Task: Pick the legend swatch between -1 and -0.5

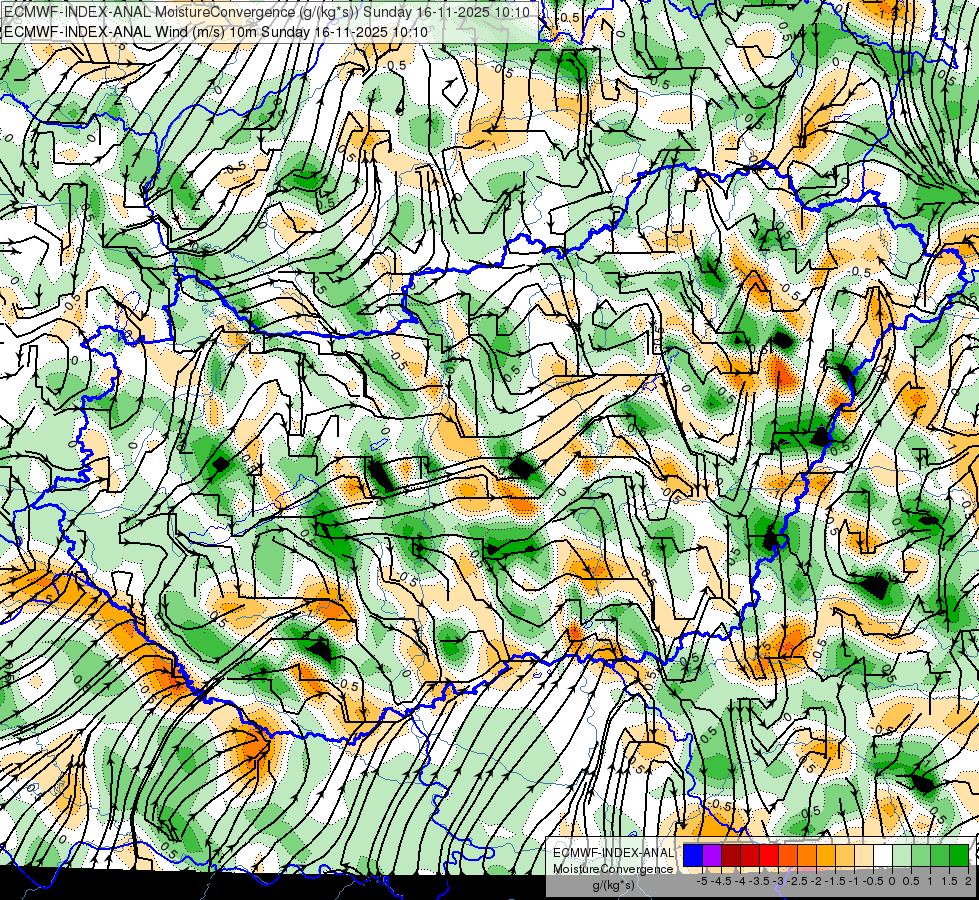Action: click(864, 856)
